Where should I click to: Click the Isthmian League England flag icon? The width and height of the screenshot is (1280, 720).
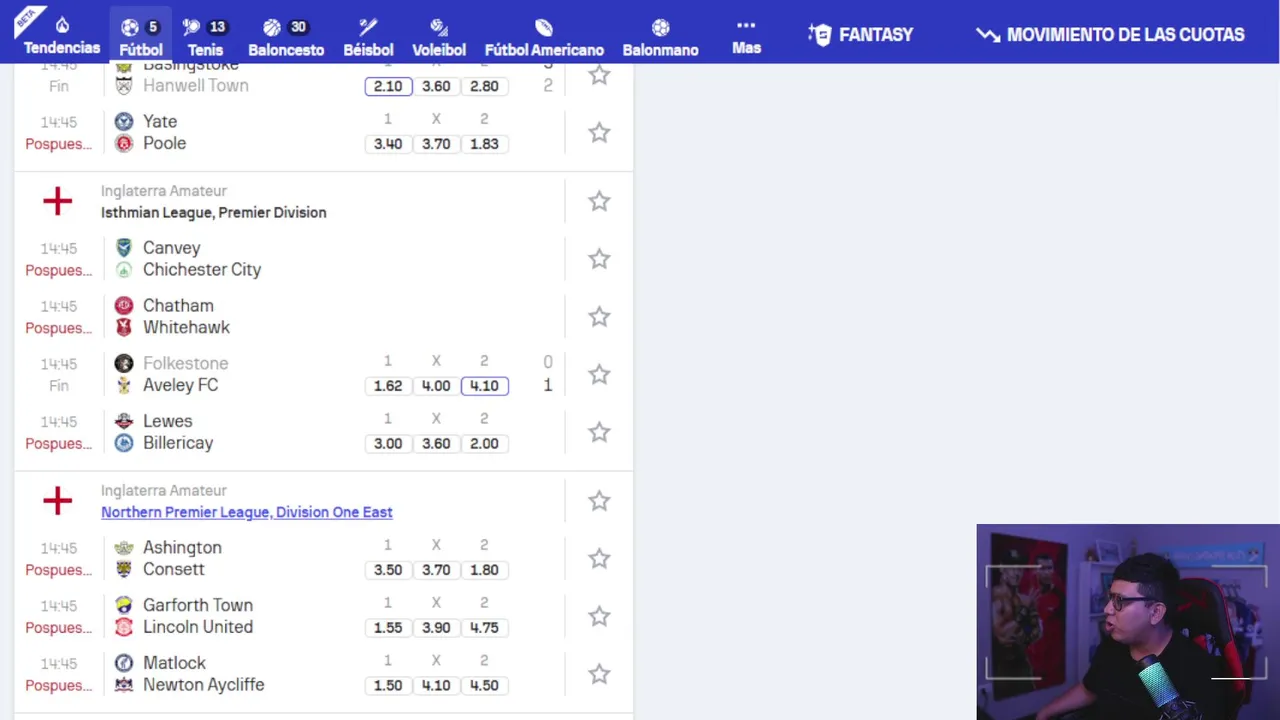pyautogui.click(x=58, y=201)
